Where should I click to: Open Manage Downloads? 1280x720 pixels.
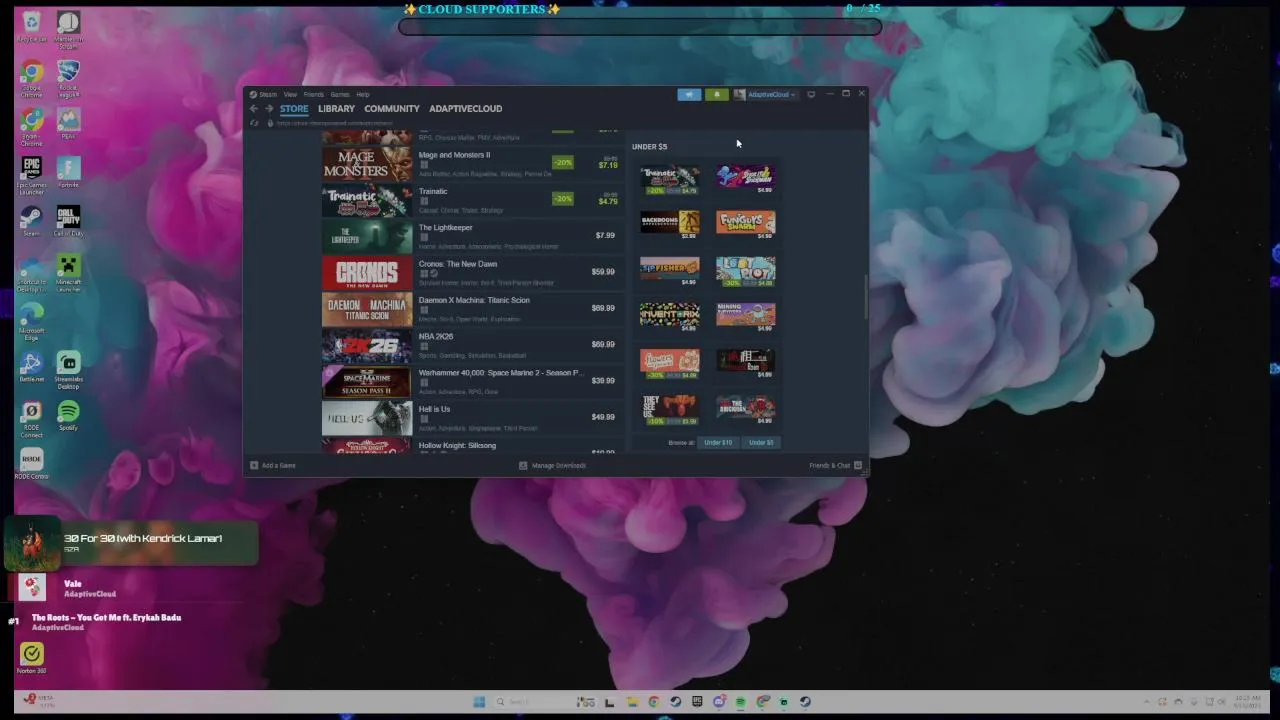tap(559, 465)
